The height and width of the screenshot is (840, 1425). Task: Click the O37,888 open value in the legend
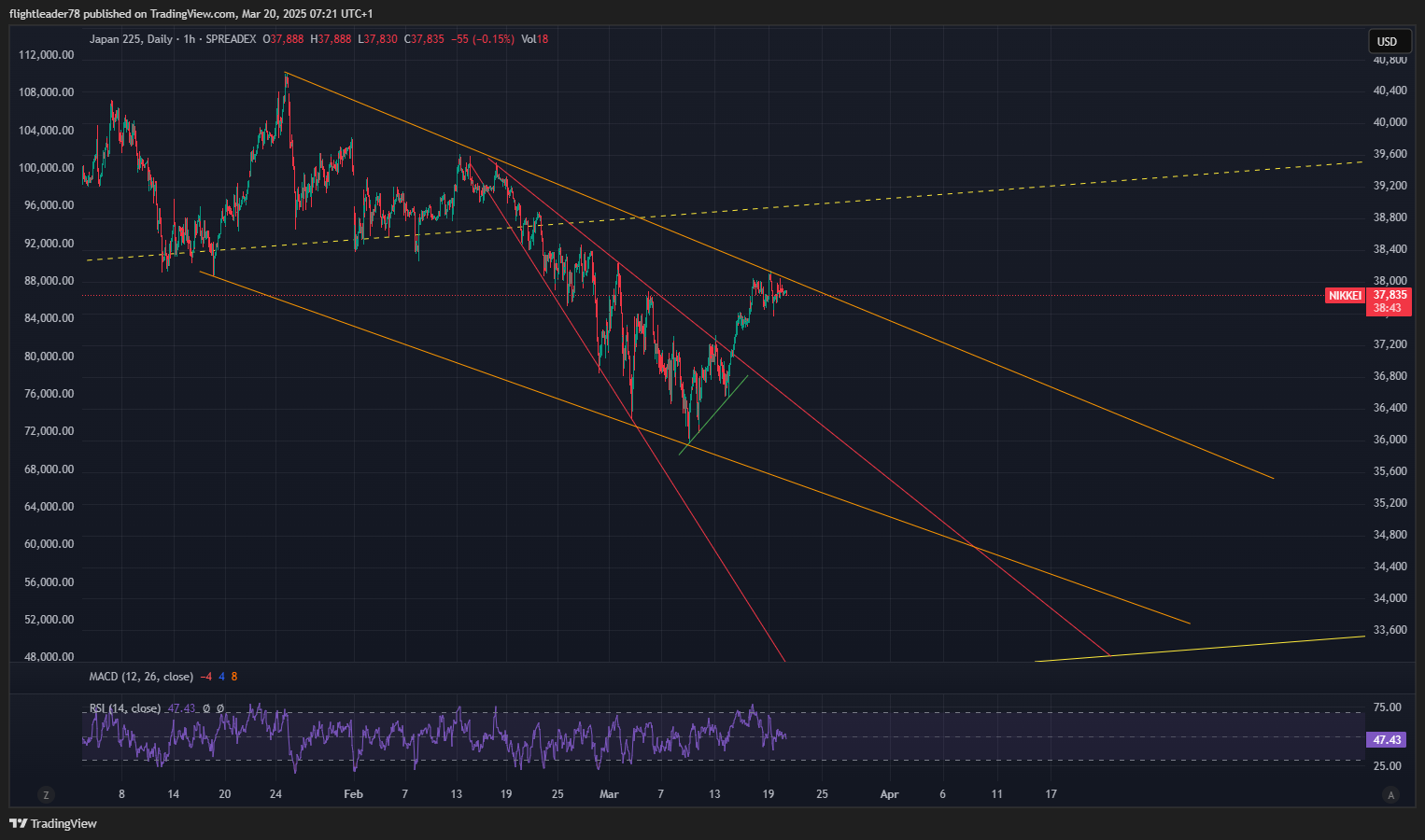283,39
